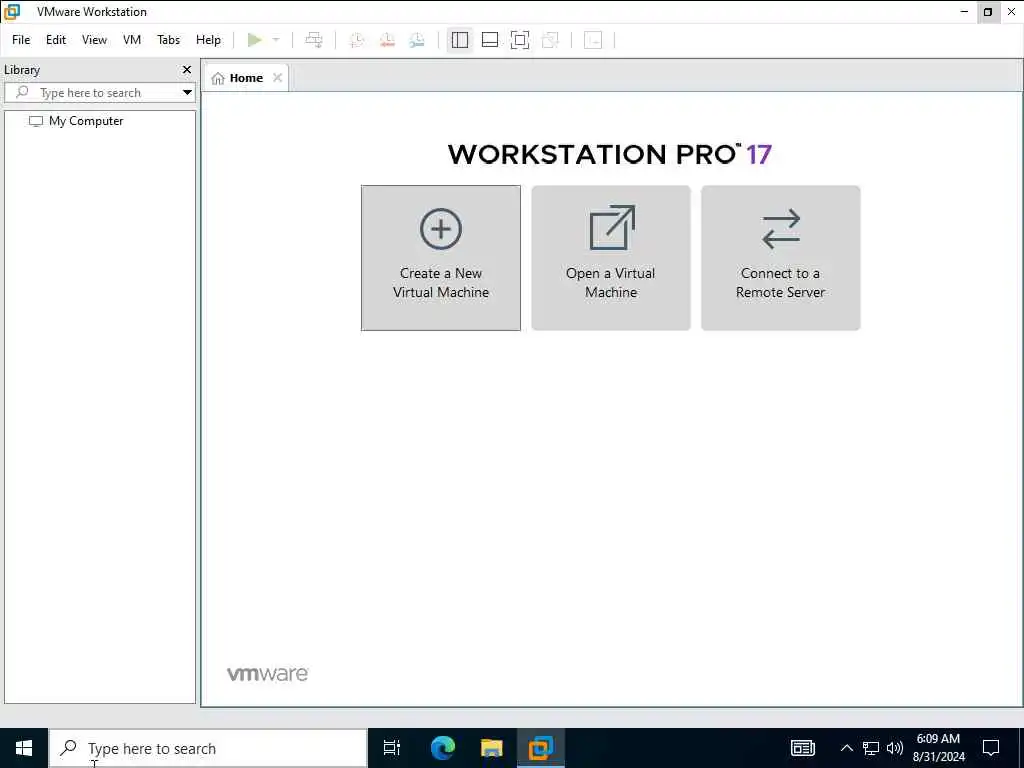Open the VM menu
Screen dimensions: 1024x768
132,40
